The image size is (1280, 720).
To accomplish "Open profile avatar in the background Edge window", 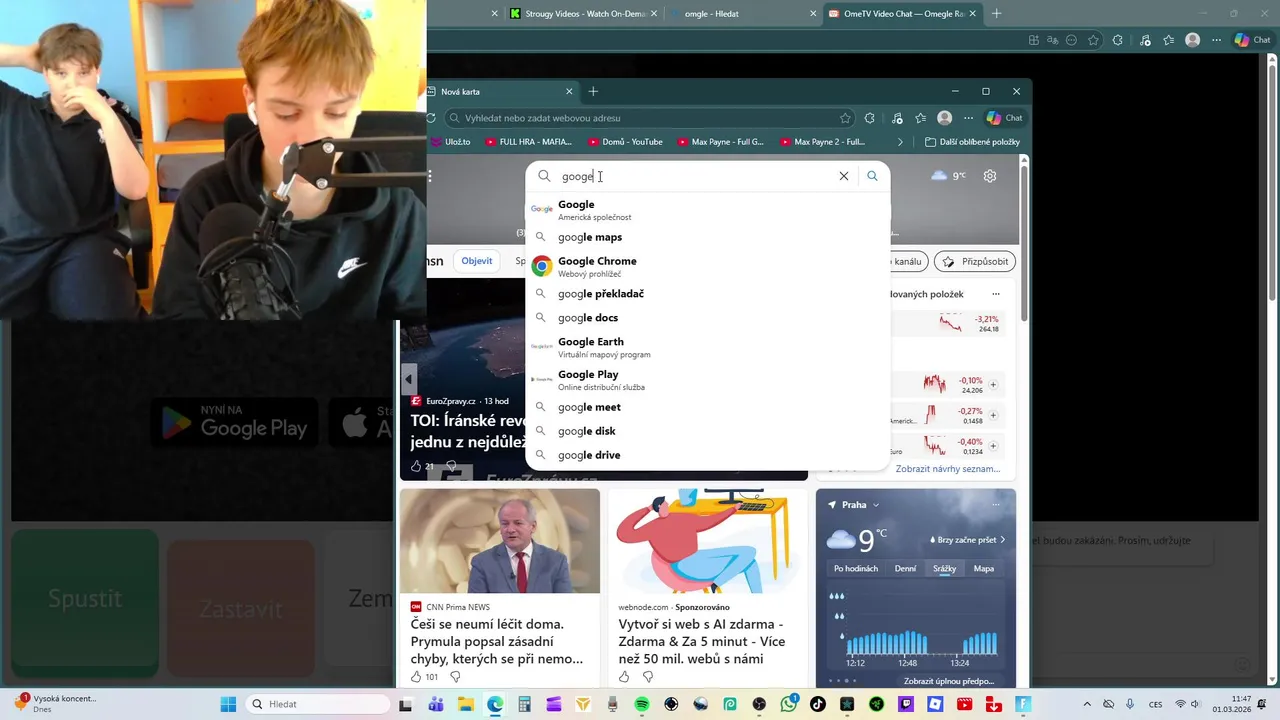I will (x=1192, y=40).
